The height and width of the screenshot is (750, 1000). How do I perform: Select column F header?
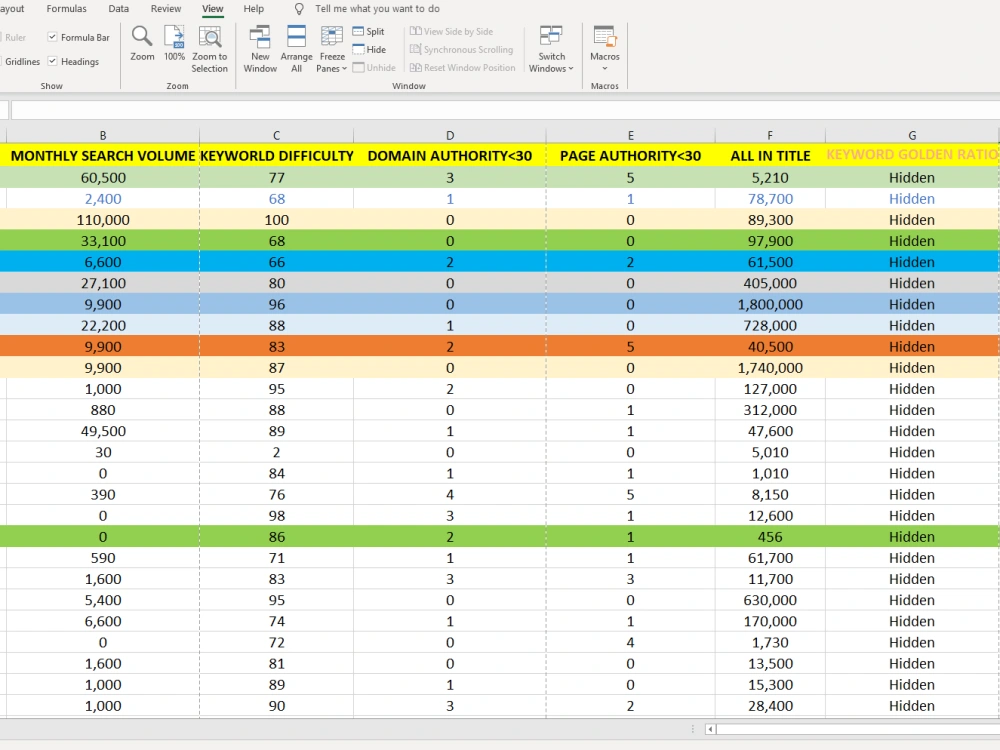coord(770,135)
